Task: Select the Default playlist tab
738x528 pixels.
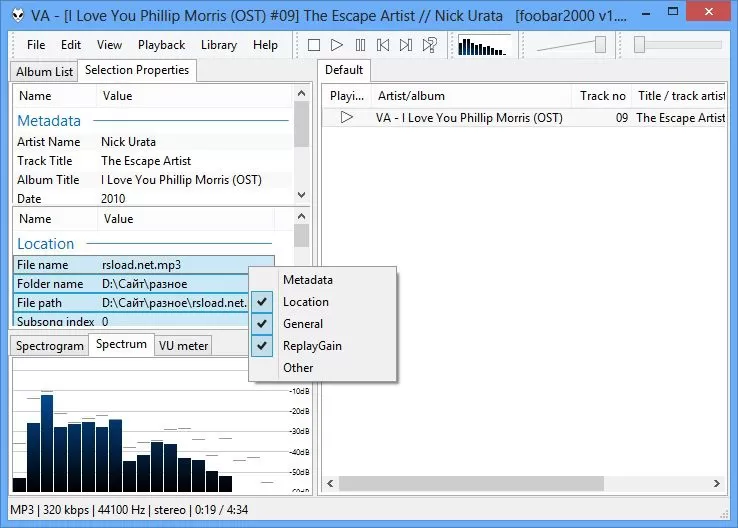Action: click(344, 70)
